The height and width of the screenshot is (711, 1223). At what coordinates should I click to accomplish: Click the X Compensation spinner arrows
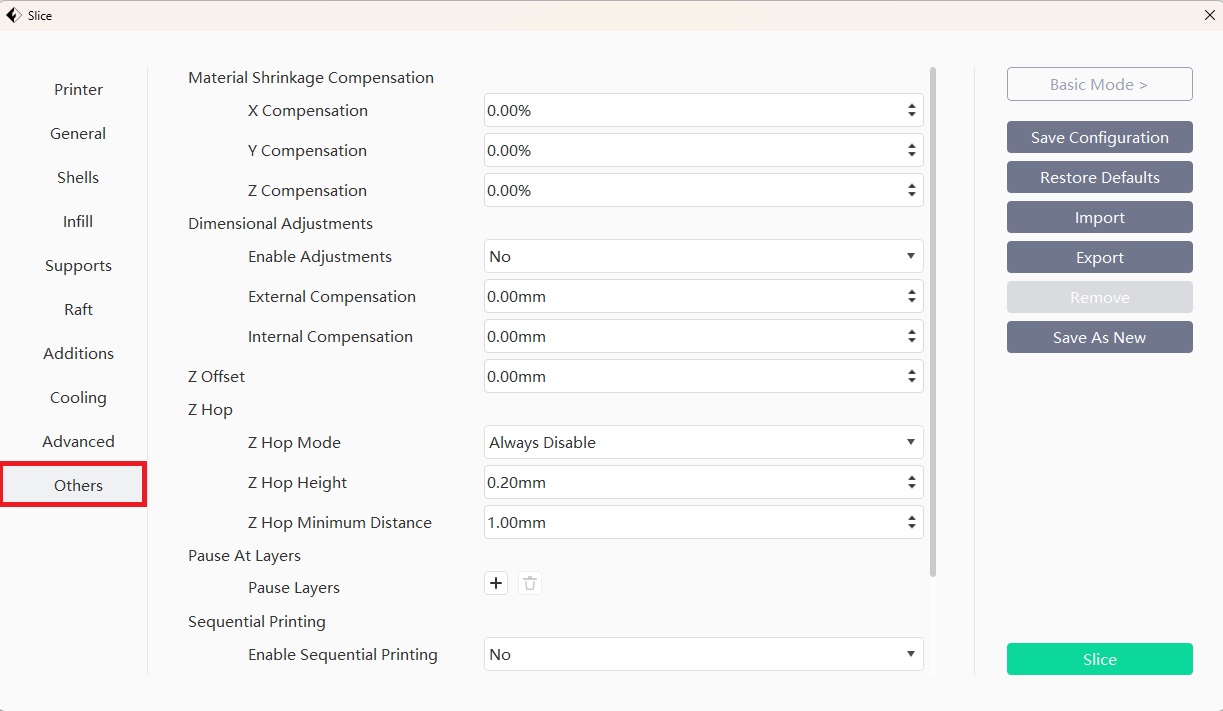point(911,111)
